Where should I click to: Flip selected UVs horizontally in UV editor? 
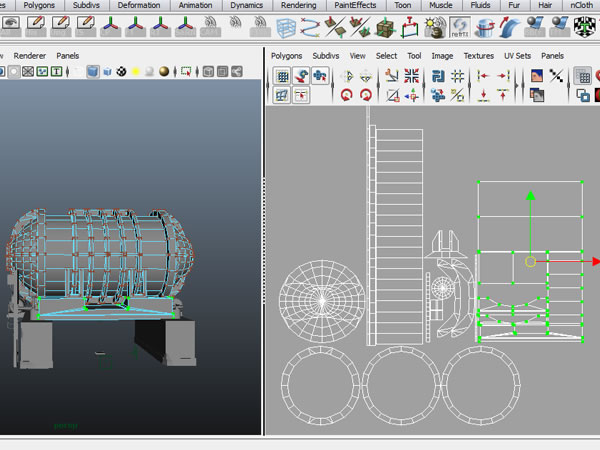click(x=347, y=76)
